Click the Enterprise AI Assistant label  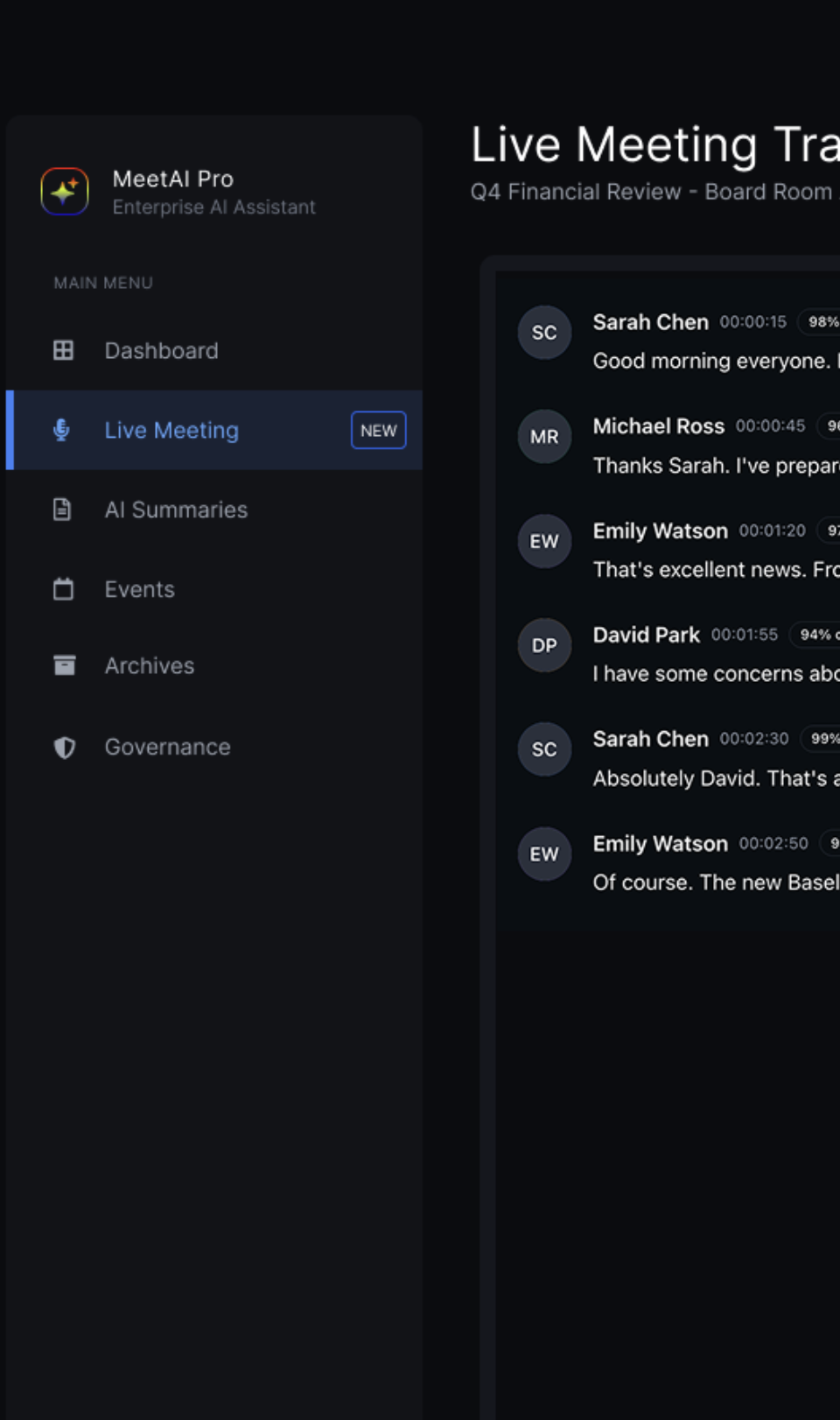213,207
